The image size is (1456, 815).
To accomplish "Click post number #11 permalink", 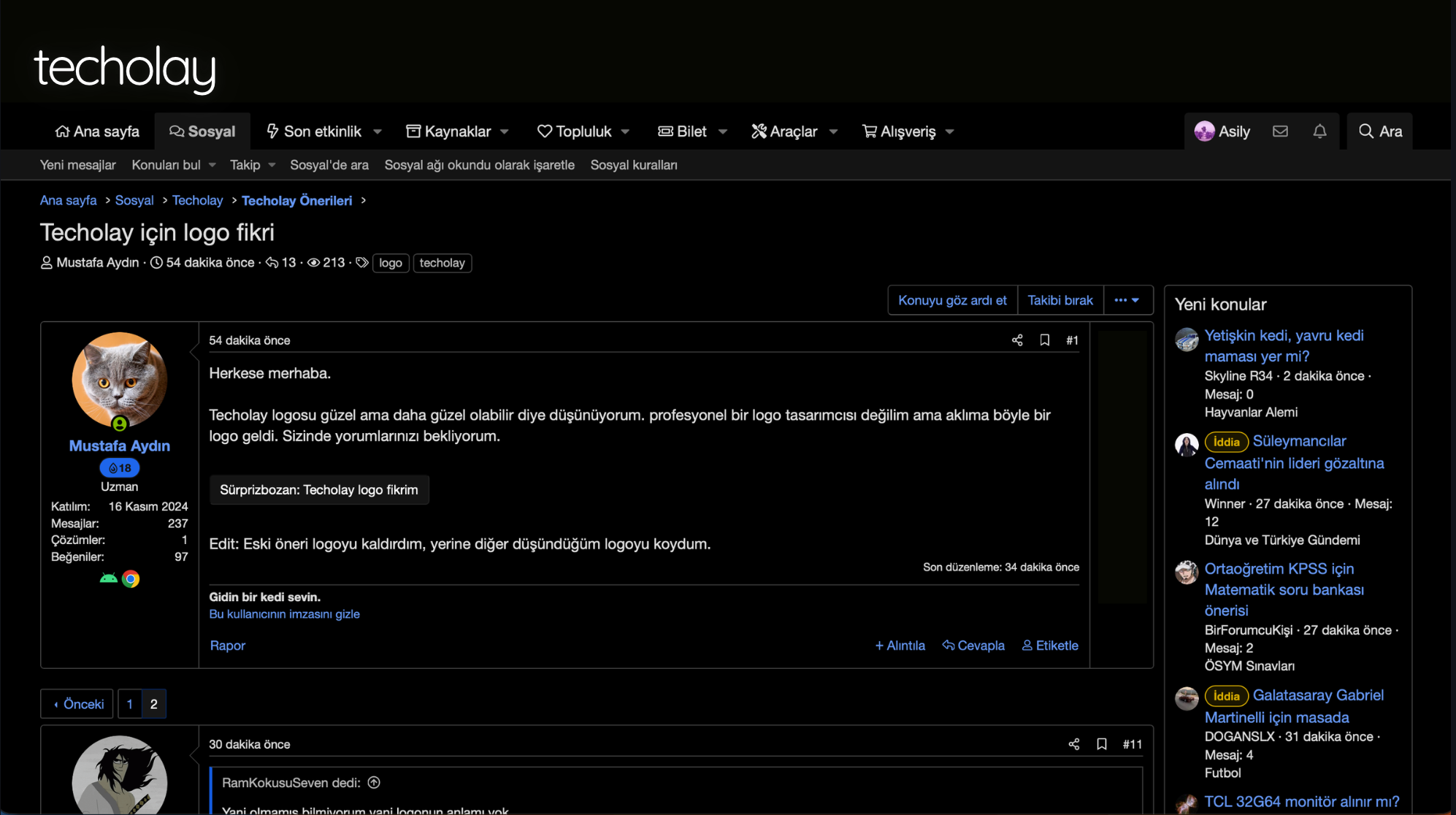I will (x=1133, y=744).
